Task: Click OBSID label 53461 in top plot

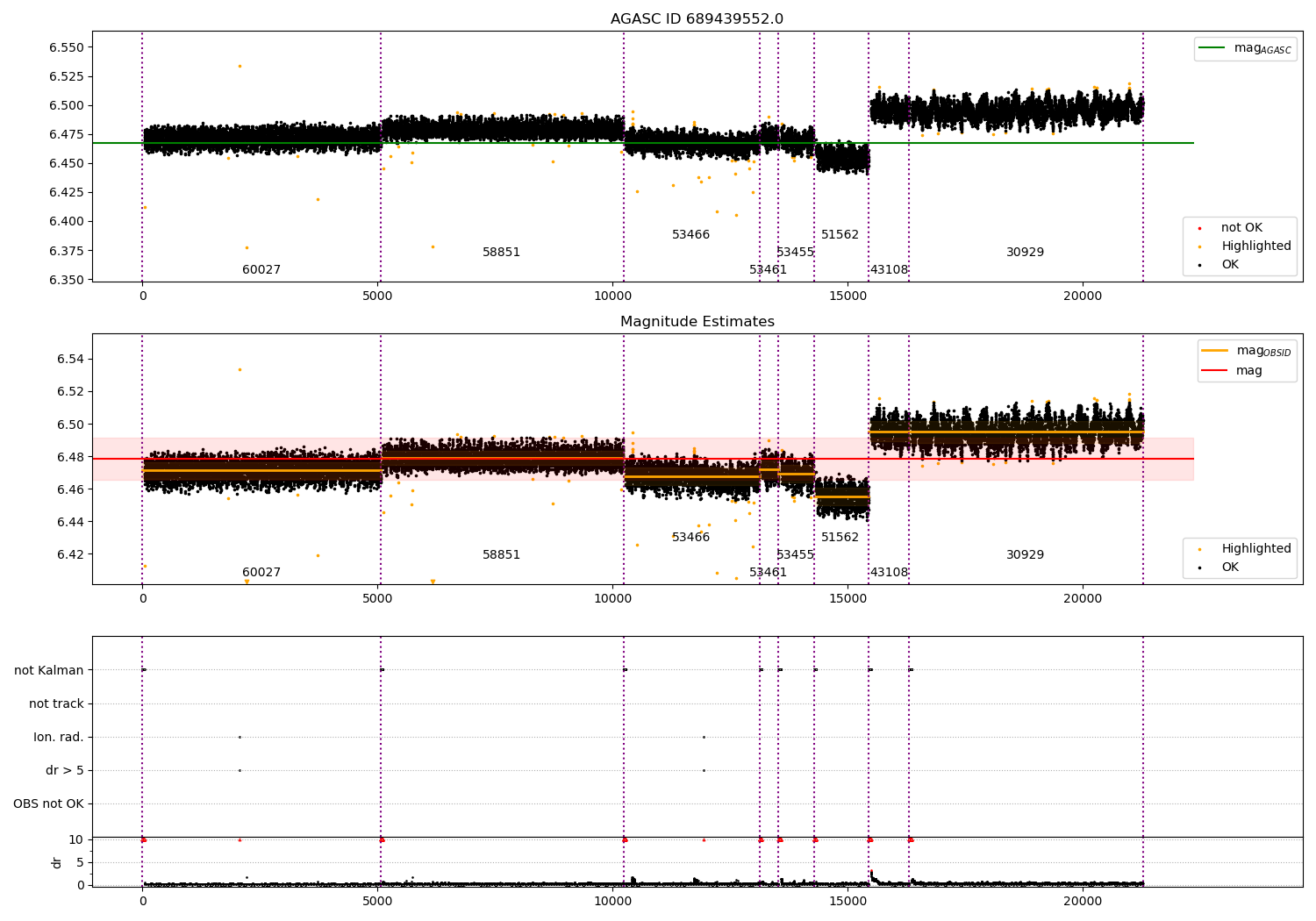Action: (x=768, y=270)
